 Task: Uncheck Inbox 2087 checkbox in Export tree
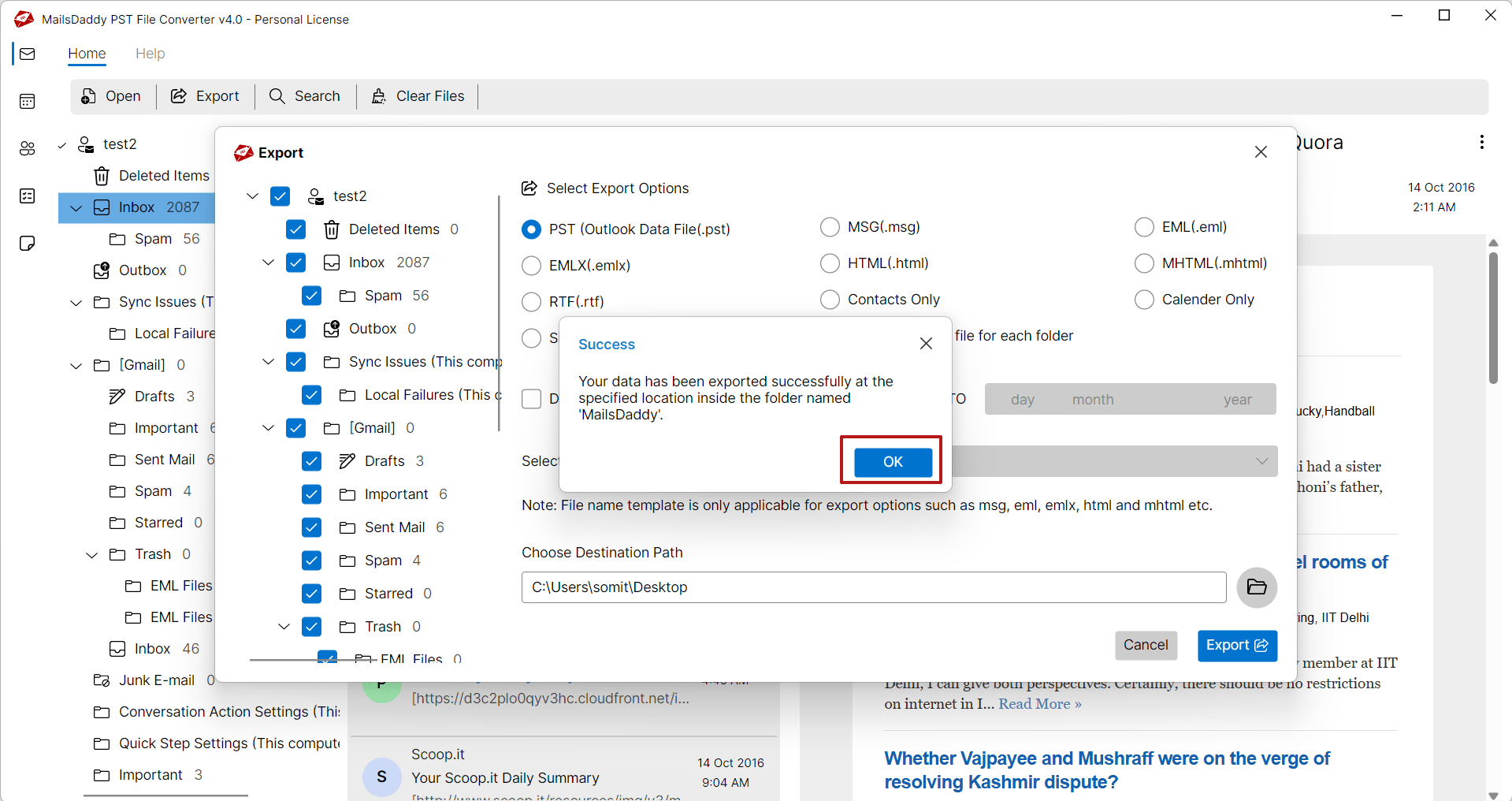pos(295,263)
